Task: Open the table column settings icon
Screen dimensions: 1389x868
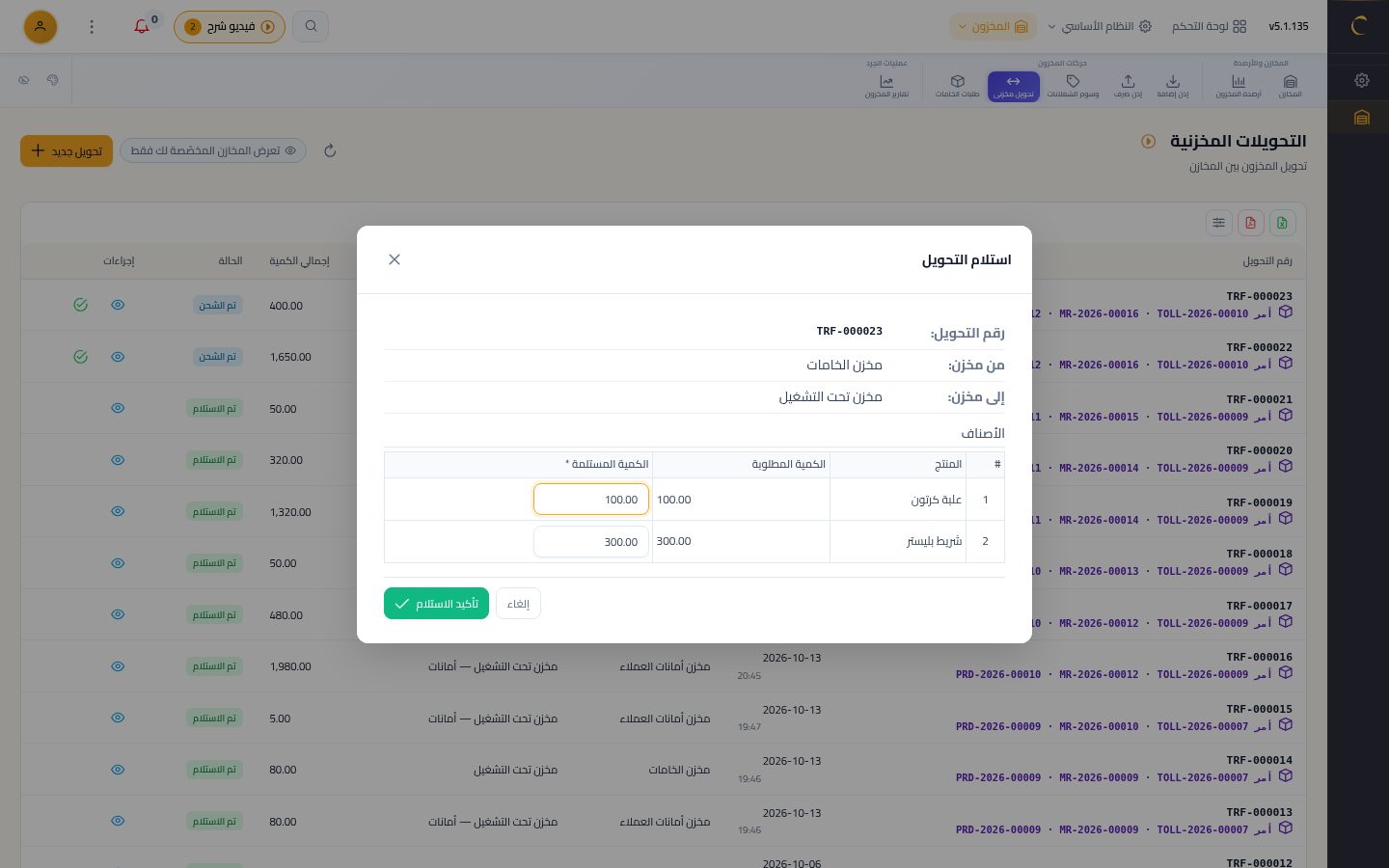Action: (x=1219, y=223)
